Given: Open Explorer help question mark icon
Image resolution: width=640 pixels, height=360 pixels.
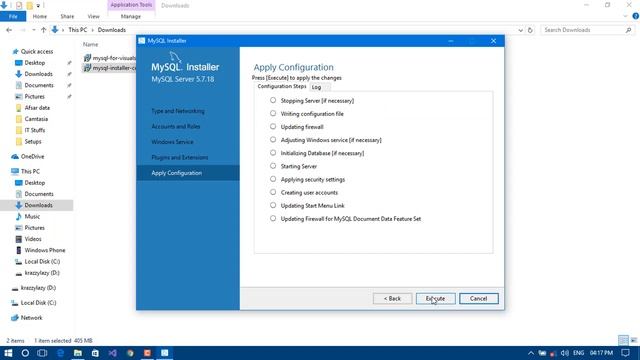Looking at the screenshot, I should coord(636,16).
